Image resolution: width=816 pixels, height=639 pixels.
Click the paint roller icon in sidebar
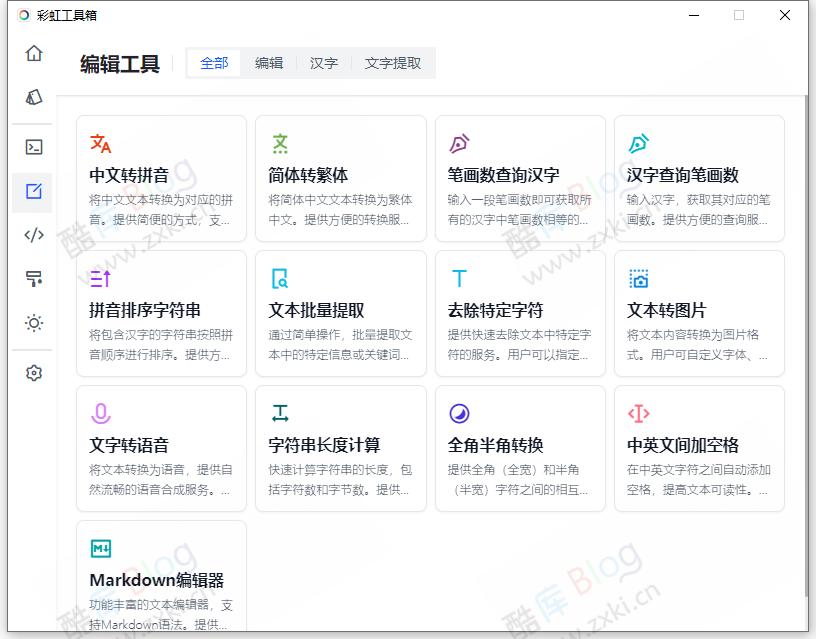pos(33,279)
